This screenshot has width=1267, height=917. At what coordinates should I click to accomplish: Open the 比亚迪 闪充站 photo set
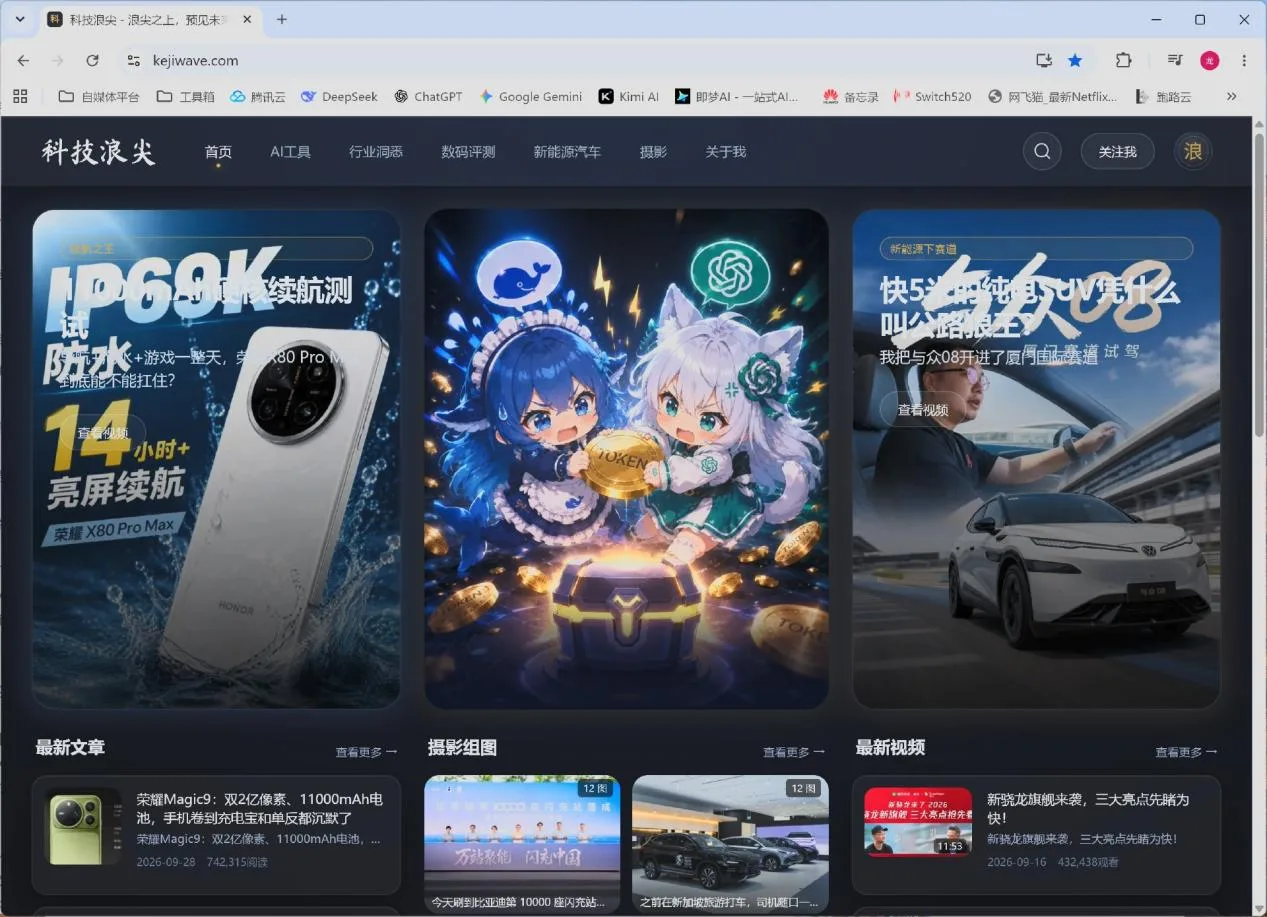click(x=522, y=844)
